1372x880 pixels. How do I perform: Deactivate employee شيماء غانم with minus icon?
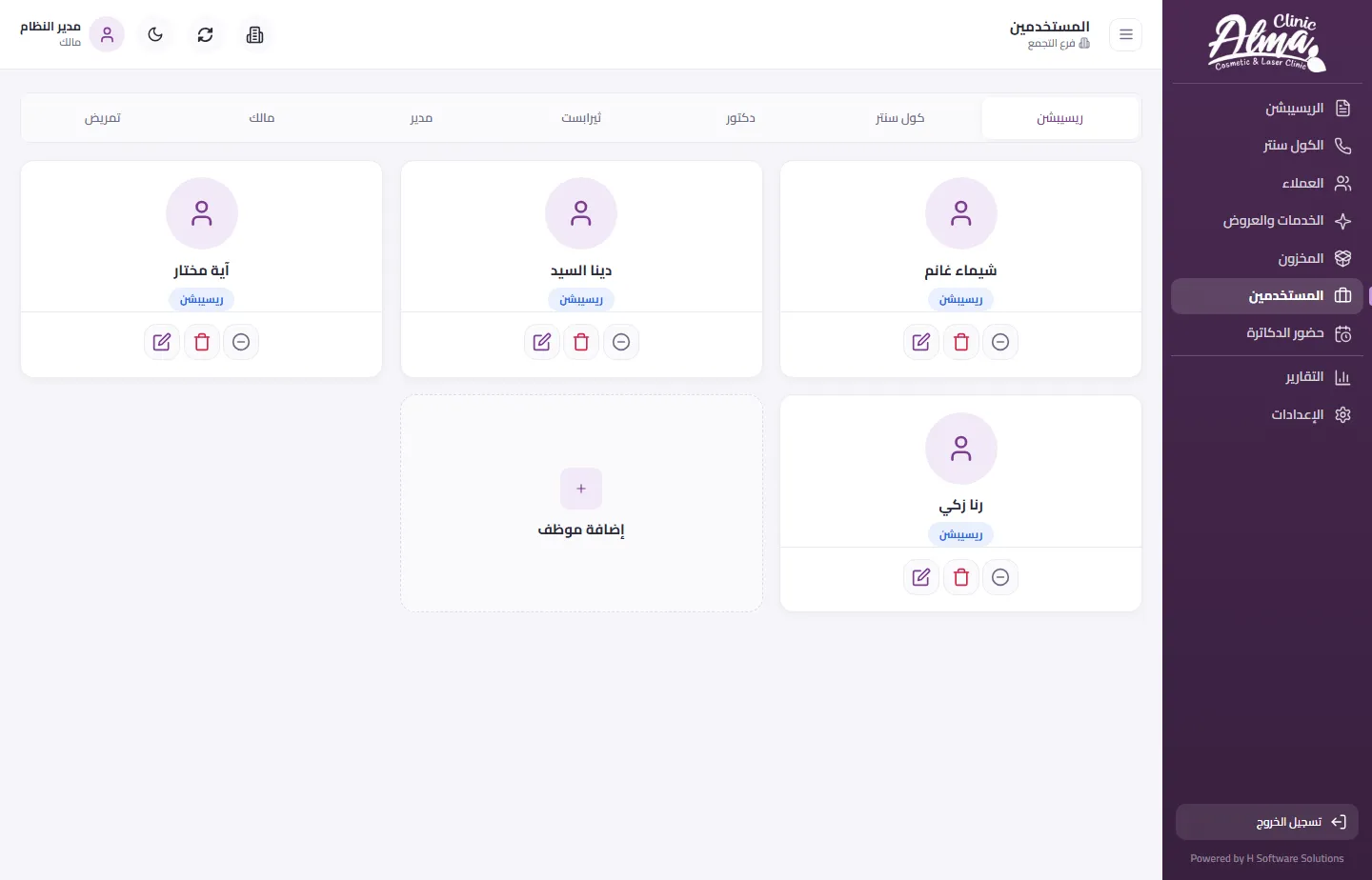(x=1000, y=342)
